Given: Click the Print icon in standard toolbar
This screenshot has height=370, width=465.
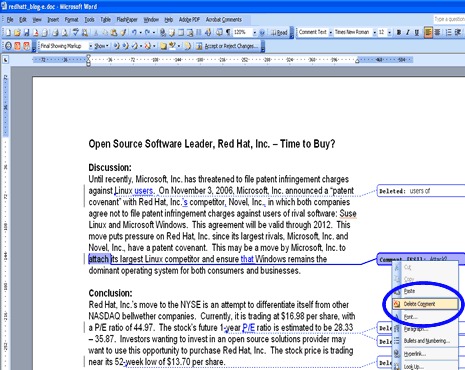Looking at the screenshot, I should tap(55, 32).
